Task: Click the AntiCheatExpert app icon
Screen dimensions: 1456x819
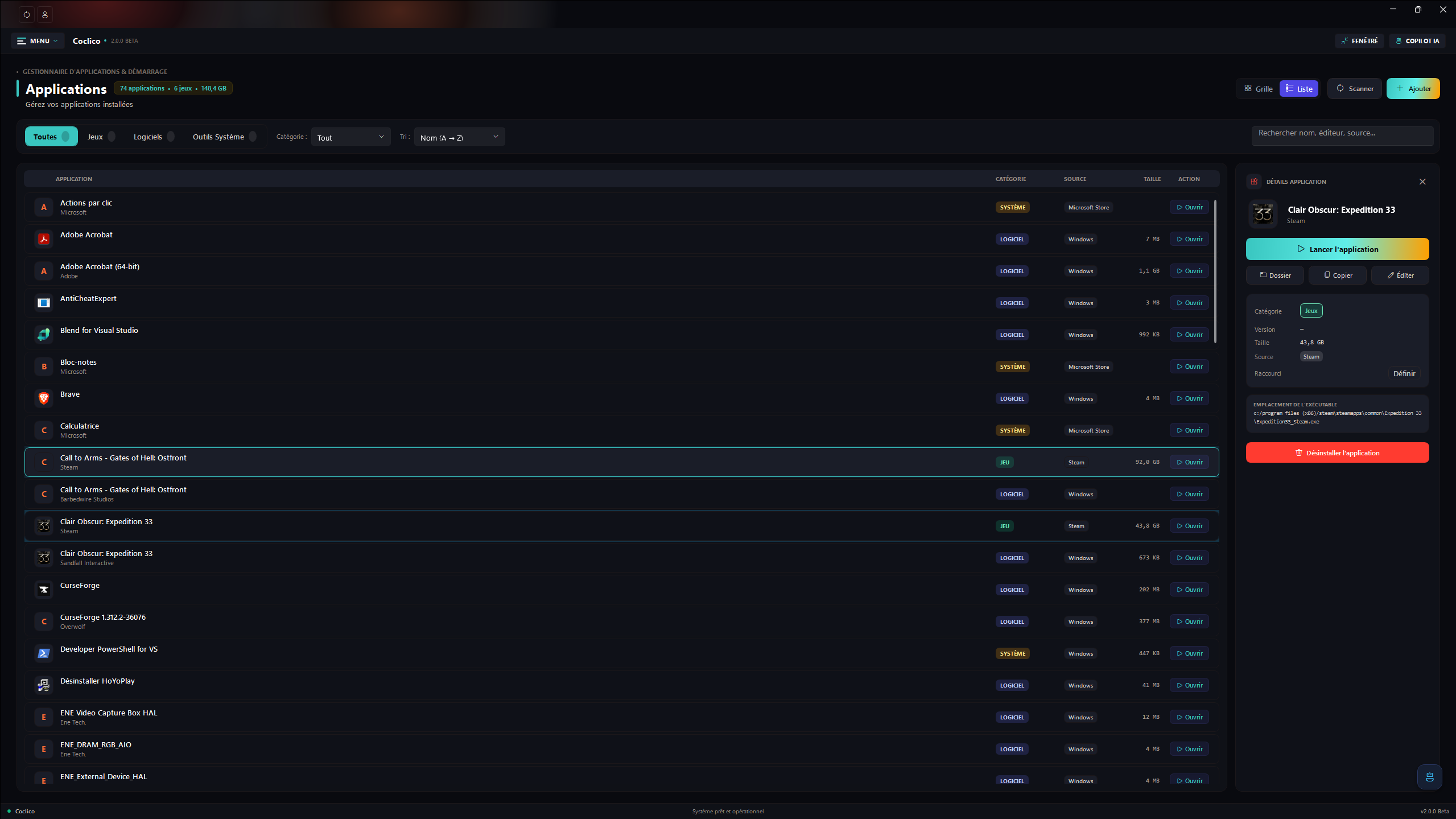Action: click(x=44, y=303)
